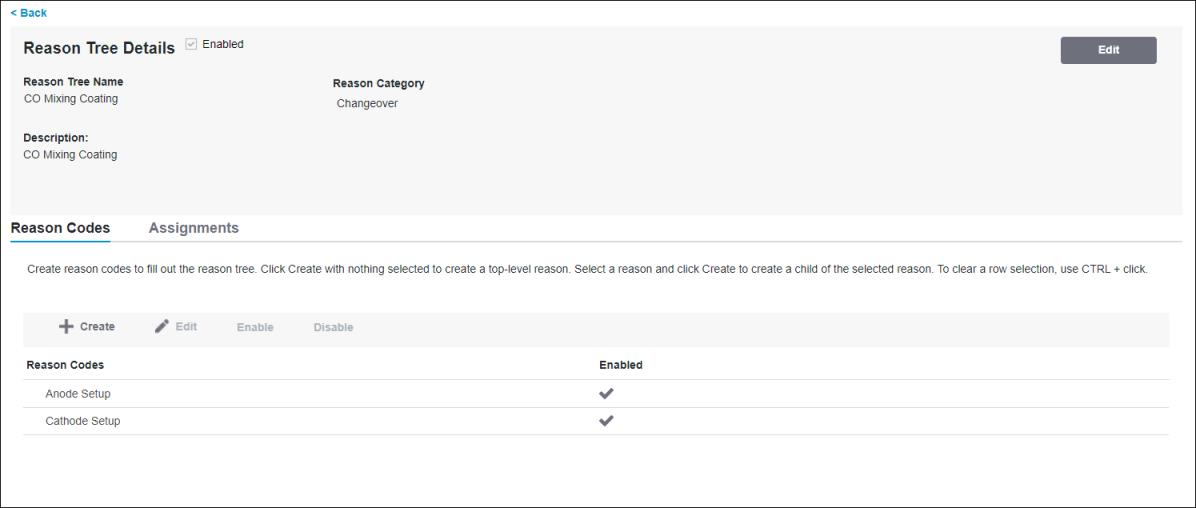This screenshot has width=1196, height=508.
Task: Click the Reason Tree Name label
Action: coord(73,82)
